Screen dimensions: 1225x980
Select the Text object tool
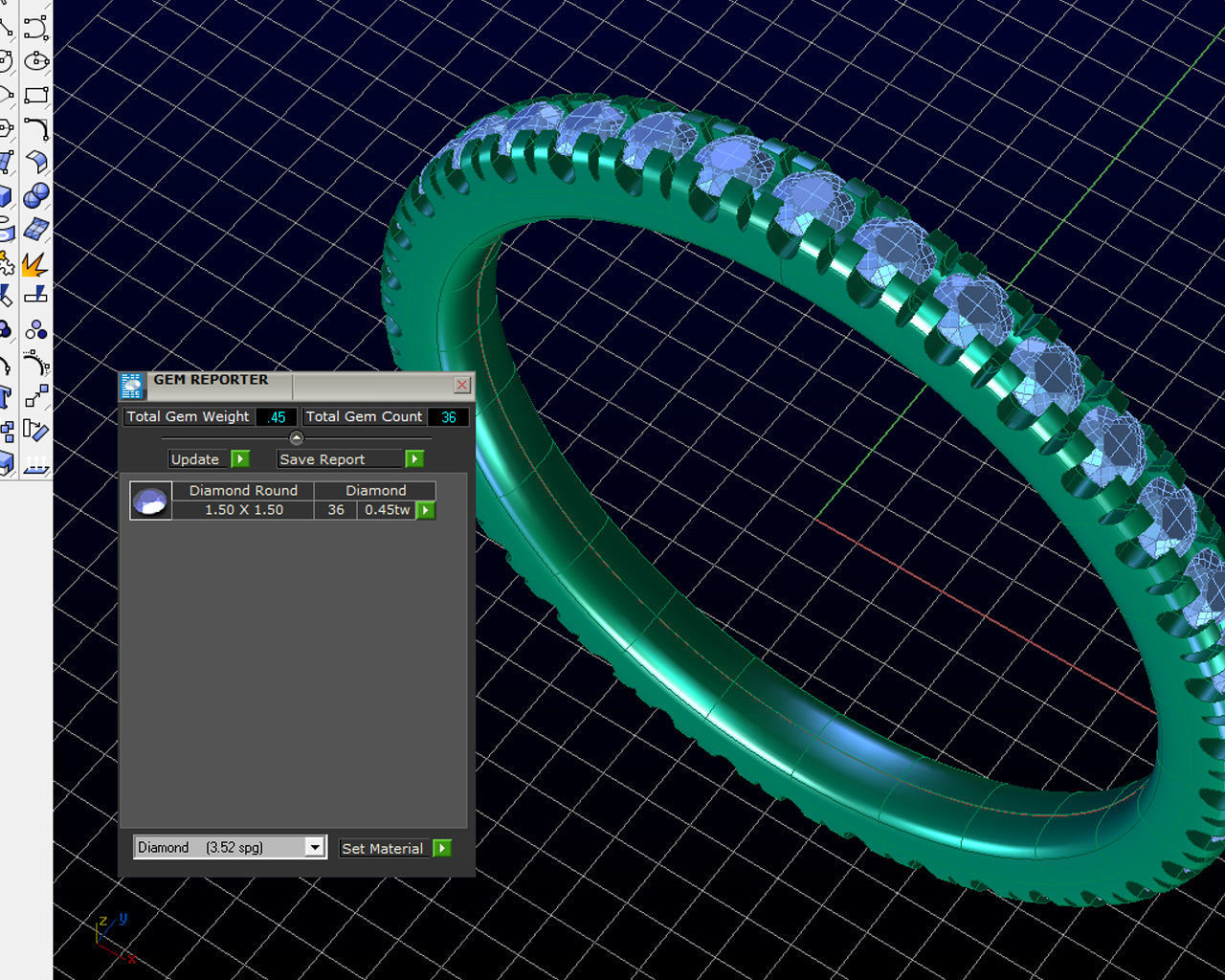point(6,396)
